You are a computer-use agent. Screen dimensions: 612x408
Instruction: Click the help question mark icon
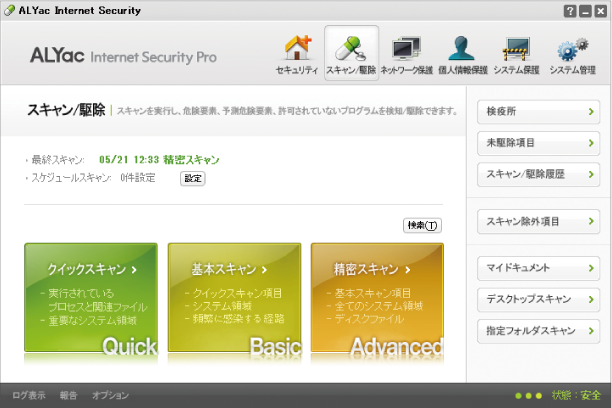(570, 11)
